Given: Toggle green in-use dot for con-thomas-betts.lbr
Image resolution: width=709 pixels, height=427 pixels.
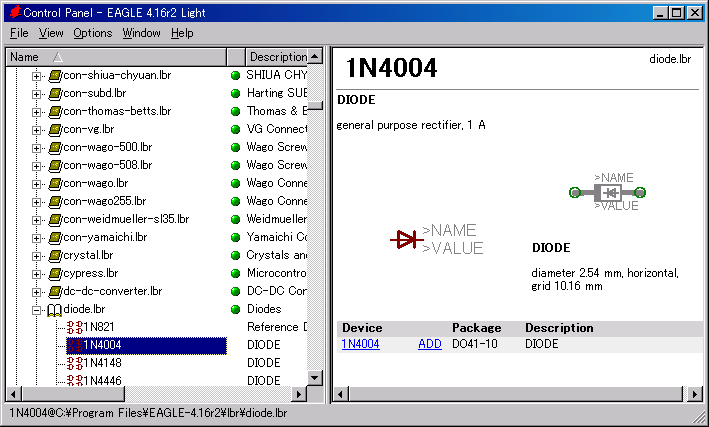Looking at the screenshot, I should click(x=235, y=111).
